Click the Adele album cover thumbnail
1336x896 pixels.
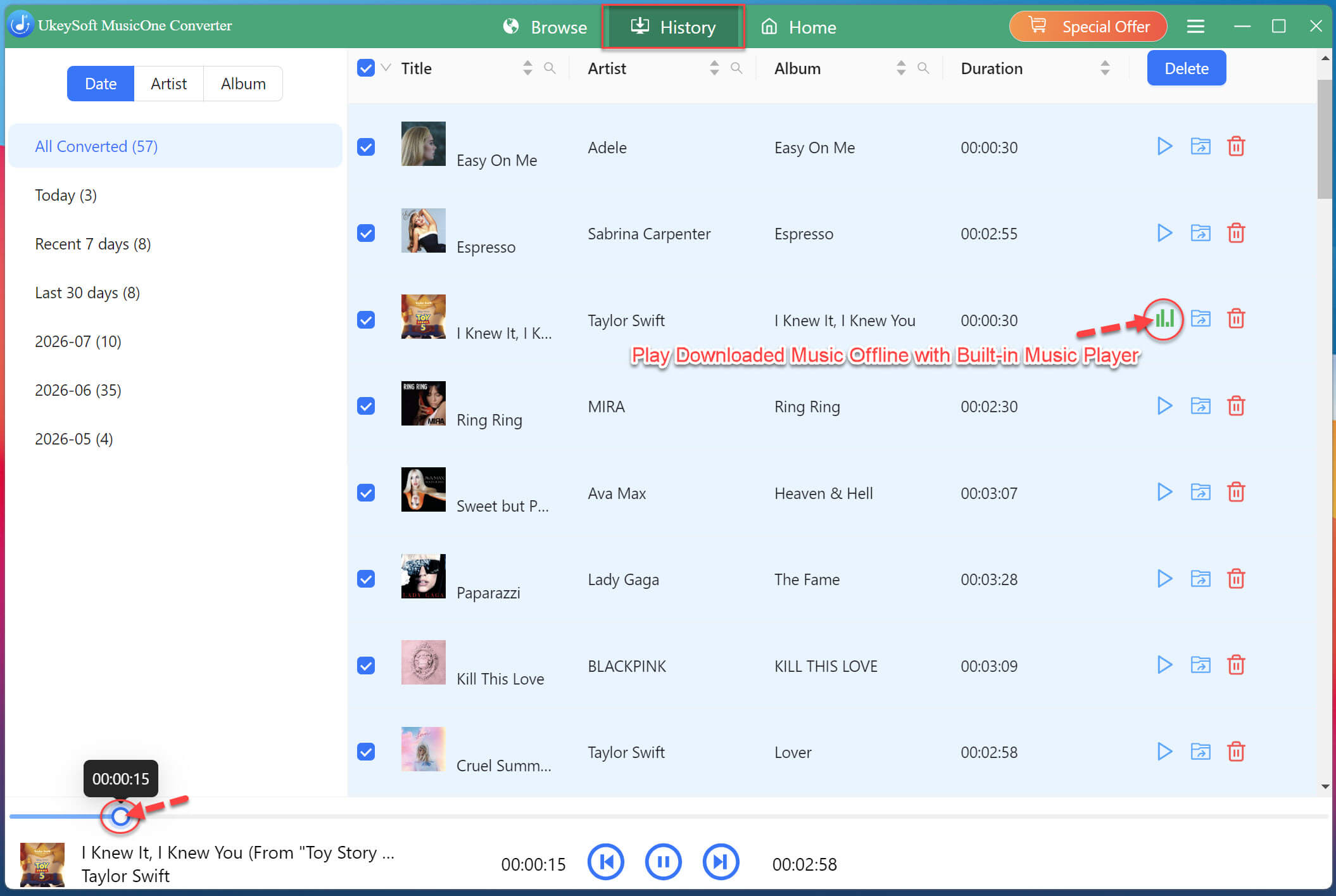click(x=424, y=144)
